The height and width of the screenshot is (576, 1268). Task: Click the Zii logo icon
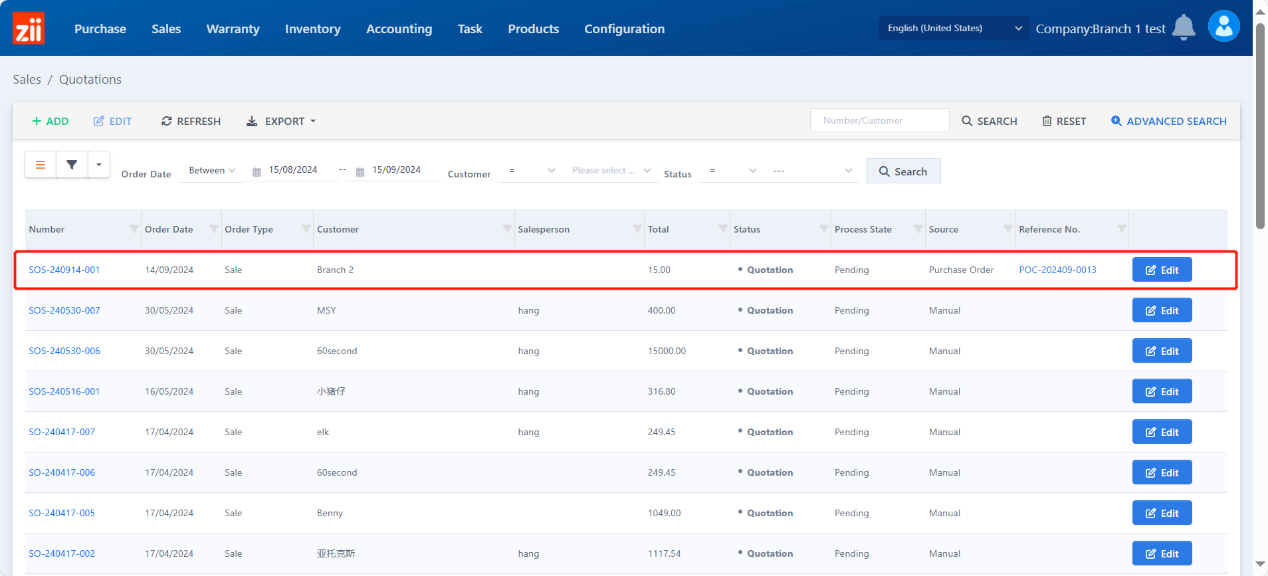(x=28, y=28)
